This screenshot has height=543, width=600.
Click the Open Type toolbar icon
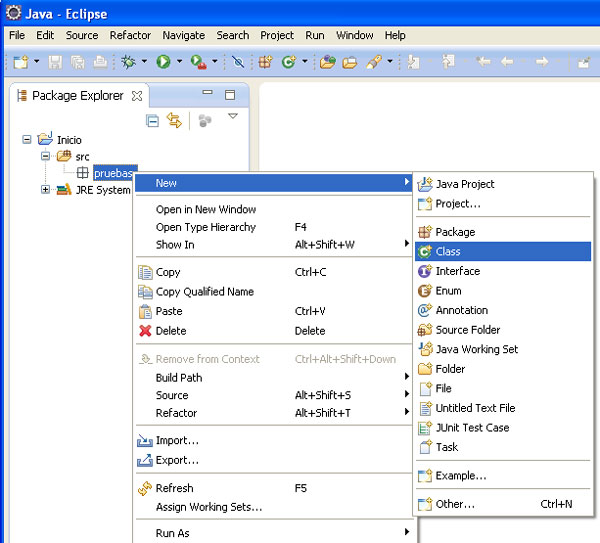tap(328, 62)
